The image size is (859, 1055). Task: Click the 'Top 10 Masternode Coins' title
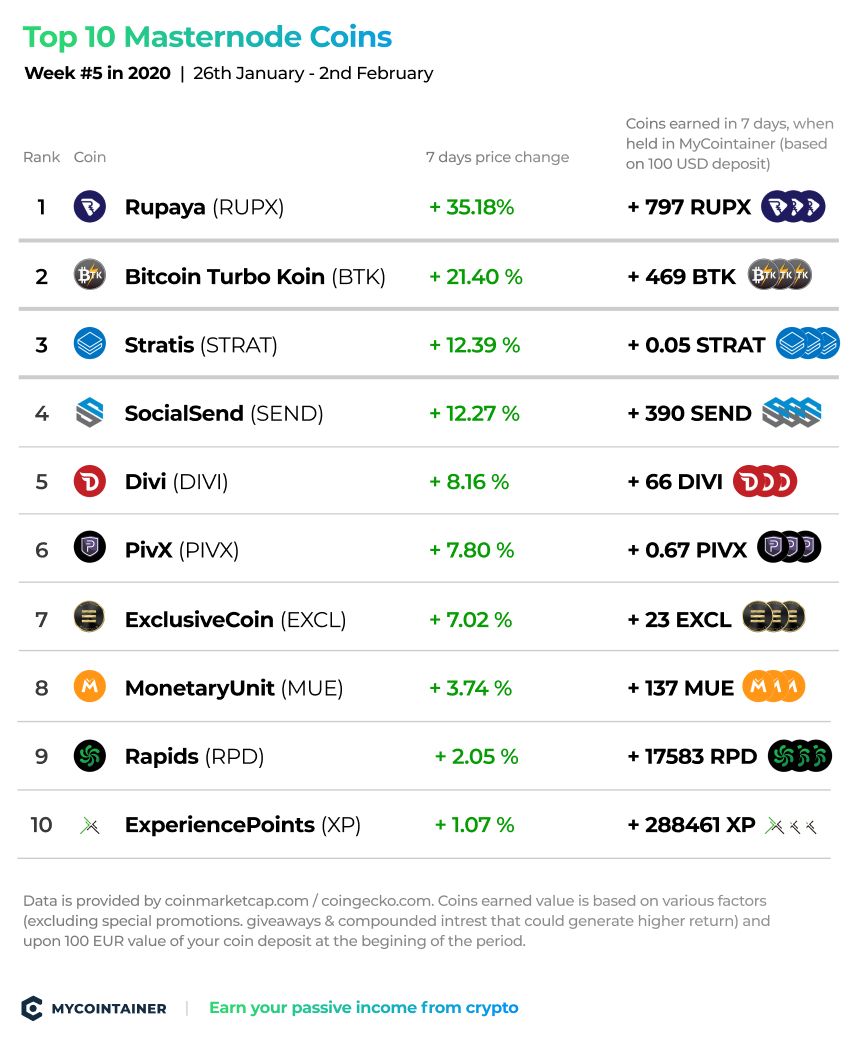pos(207,38)
